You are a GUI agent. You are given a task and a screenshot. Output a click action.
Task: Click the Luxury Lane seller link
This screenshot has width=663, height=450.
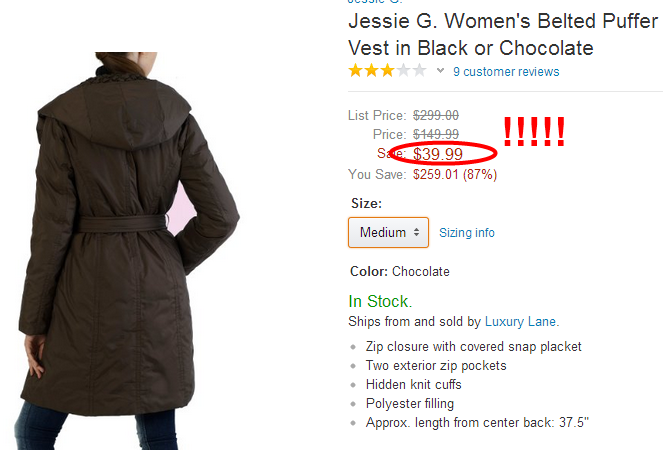click(521, 321)
